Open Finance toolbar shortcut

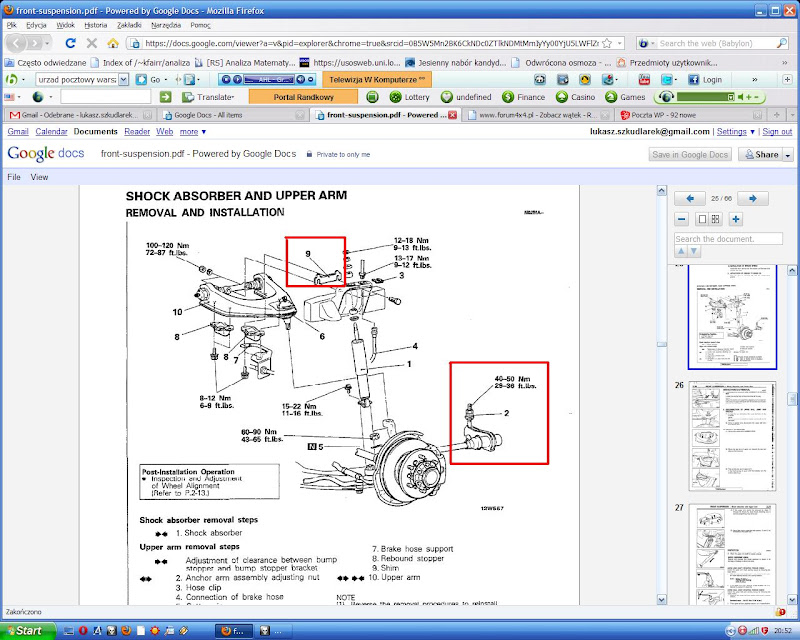tap(523, 97)
